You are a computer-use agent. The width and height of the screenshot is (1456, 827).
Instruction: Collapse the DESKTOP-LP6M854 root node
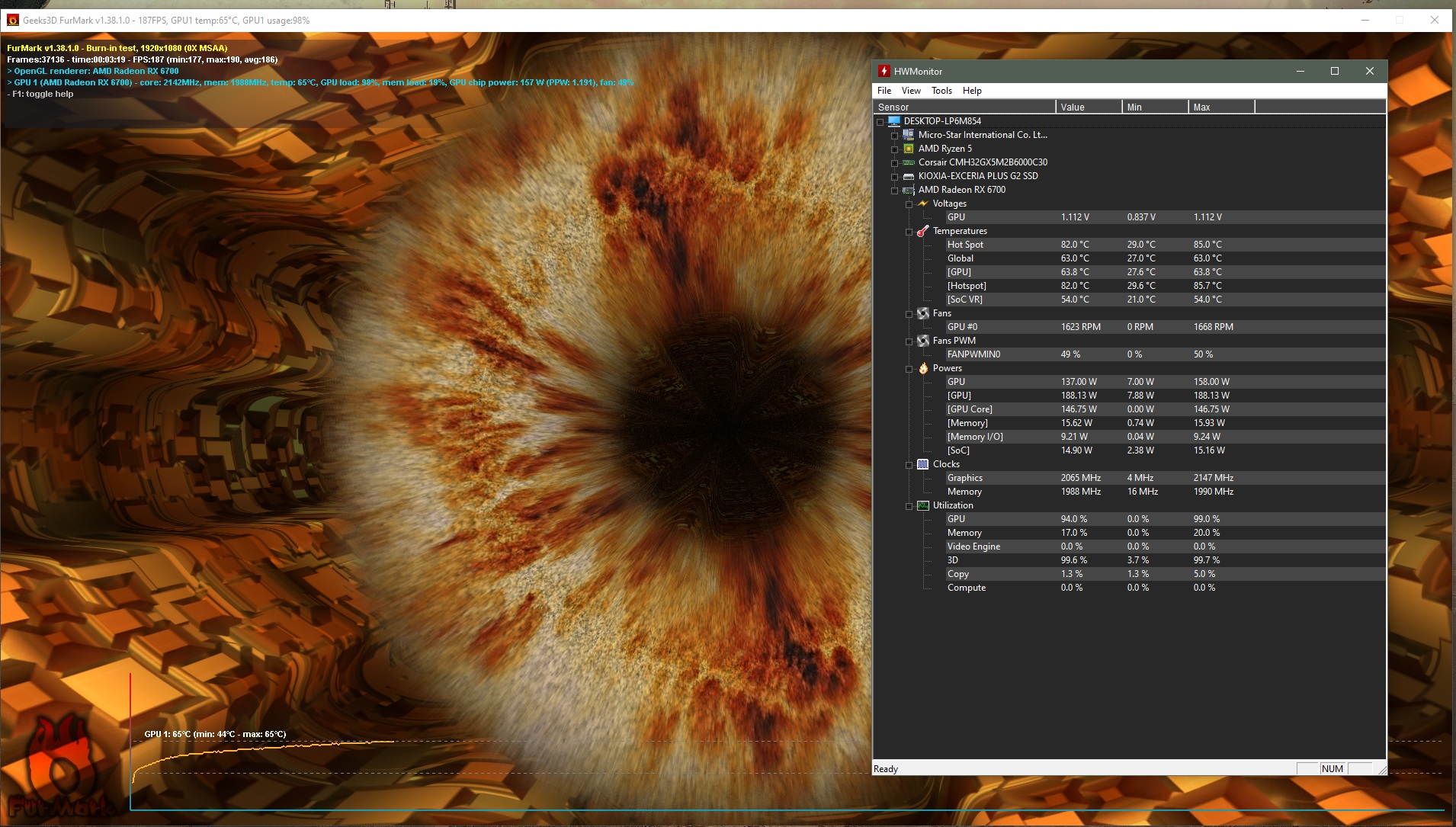click(880, 122)
